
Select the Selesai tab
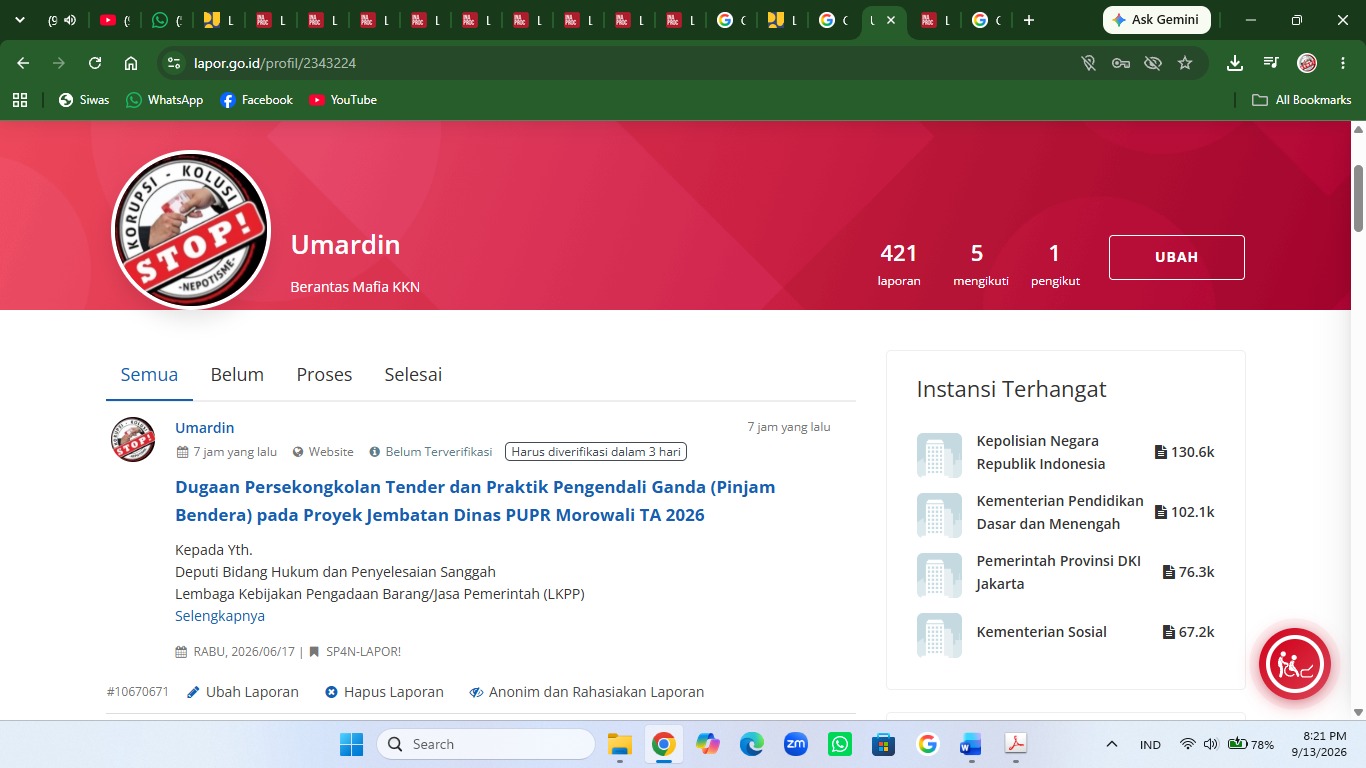point(413,375)
